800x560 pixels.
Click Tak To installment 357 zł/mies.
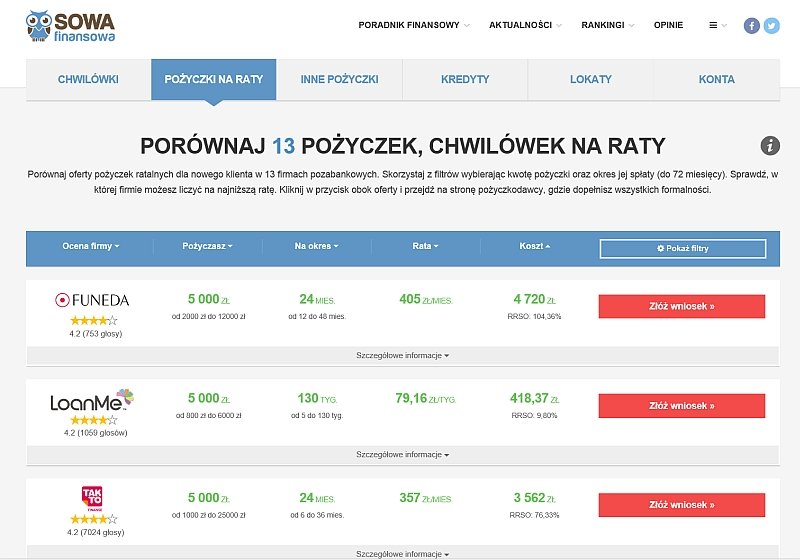pyautogui.click(x=426, y=498)
